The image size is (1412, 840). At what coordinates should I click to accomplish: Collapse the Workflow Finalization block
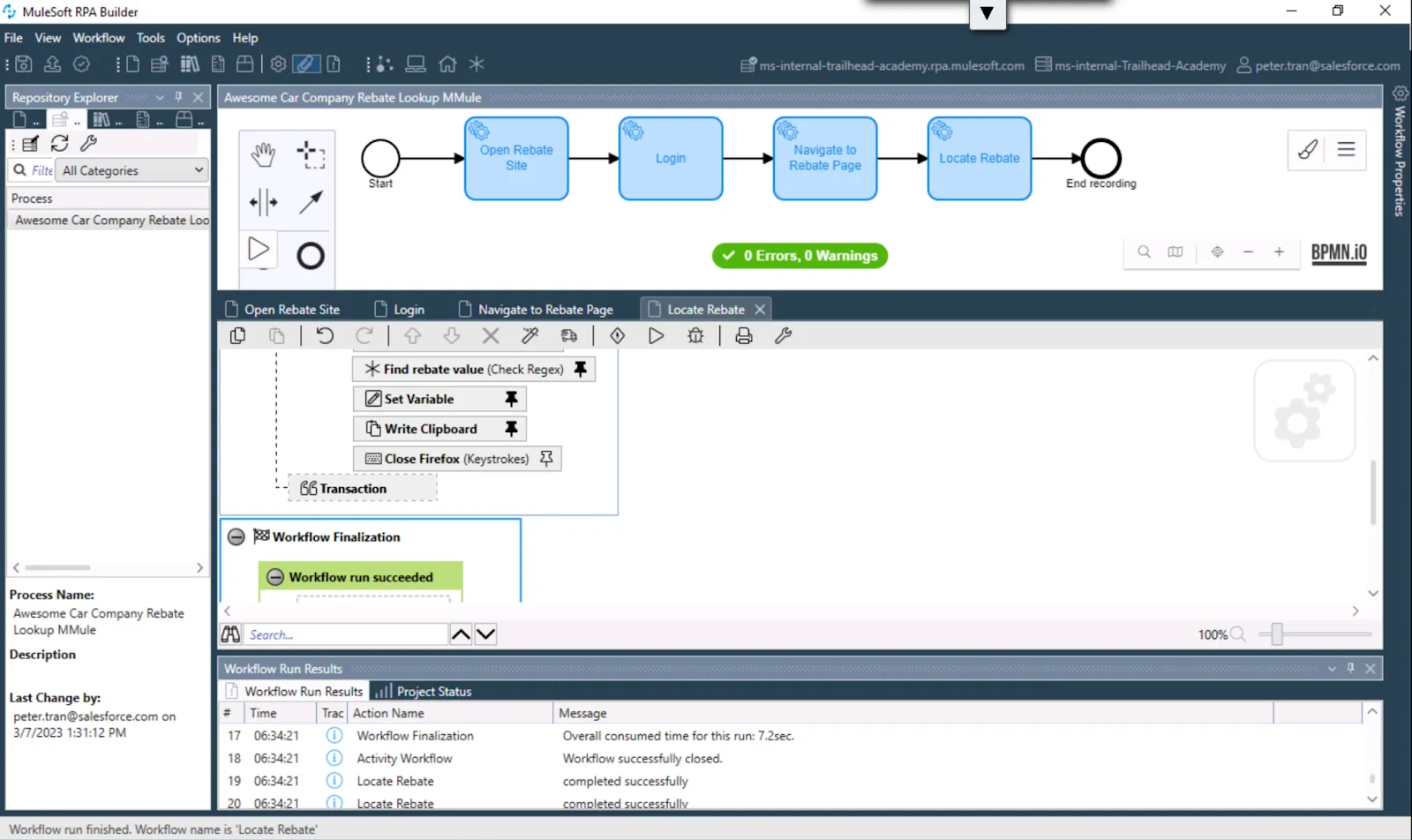pyautogui.click(x=237, y=536)
